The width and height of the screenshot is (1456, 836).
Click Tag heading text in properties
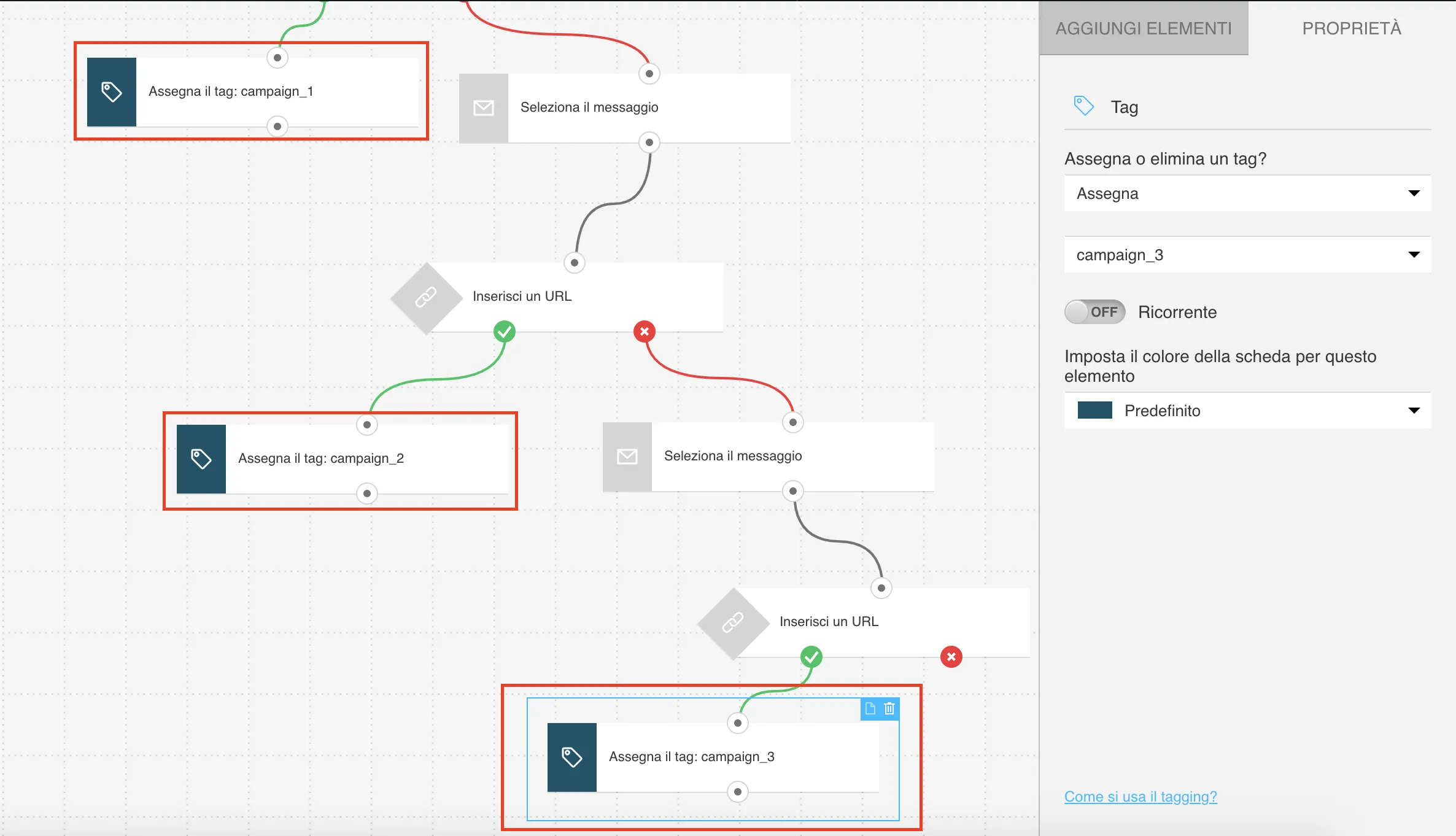[x=1125, y=107]
